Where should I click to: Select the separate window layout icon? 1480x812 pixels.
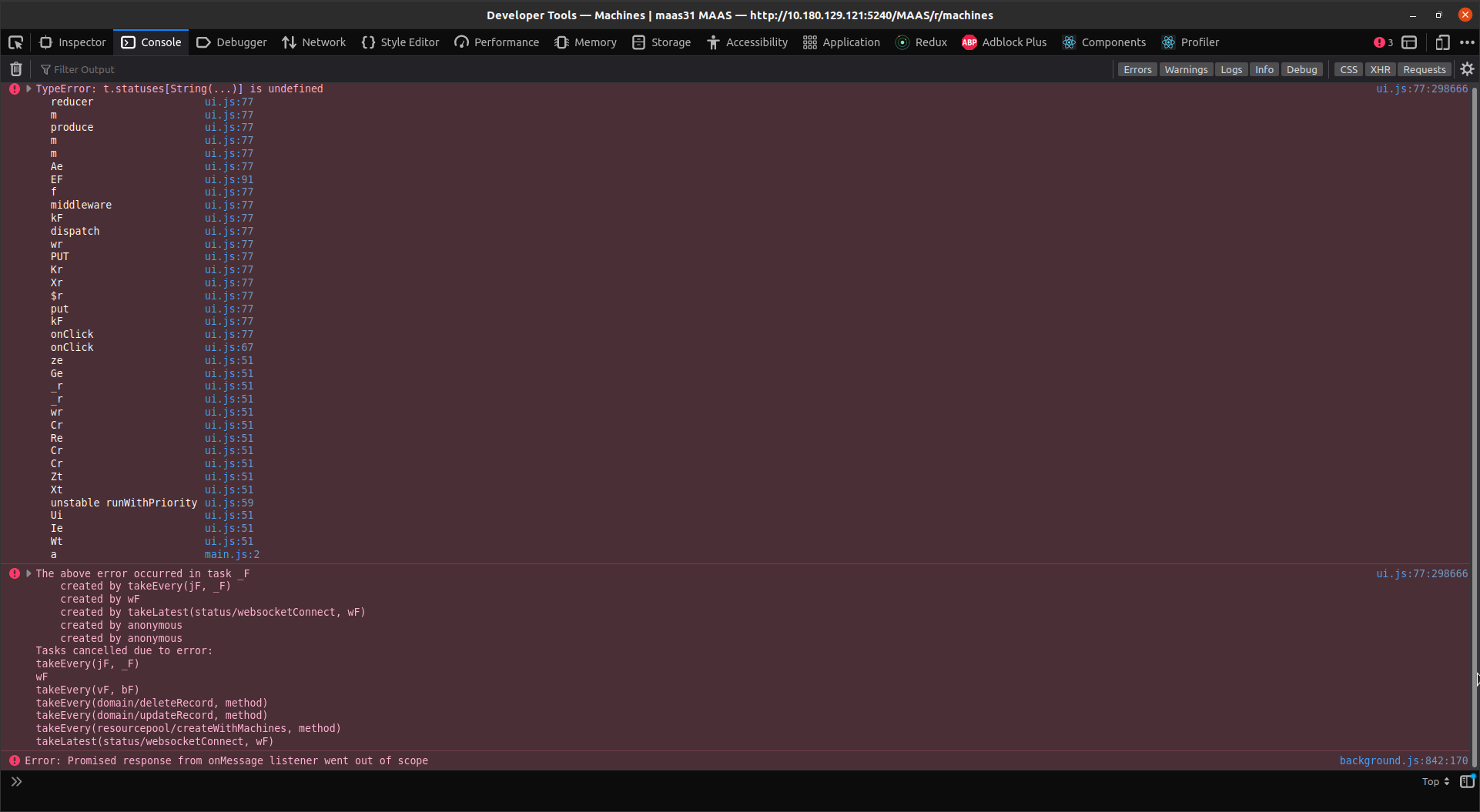pyautogui.click(x=1409, y=42)
